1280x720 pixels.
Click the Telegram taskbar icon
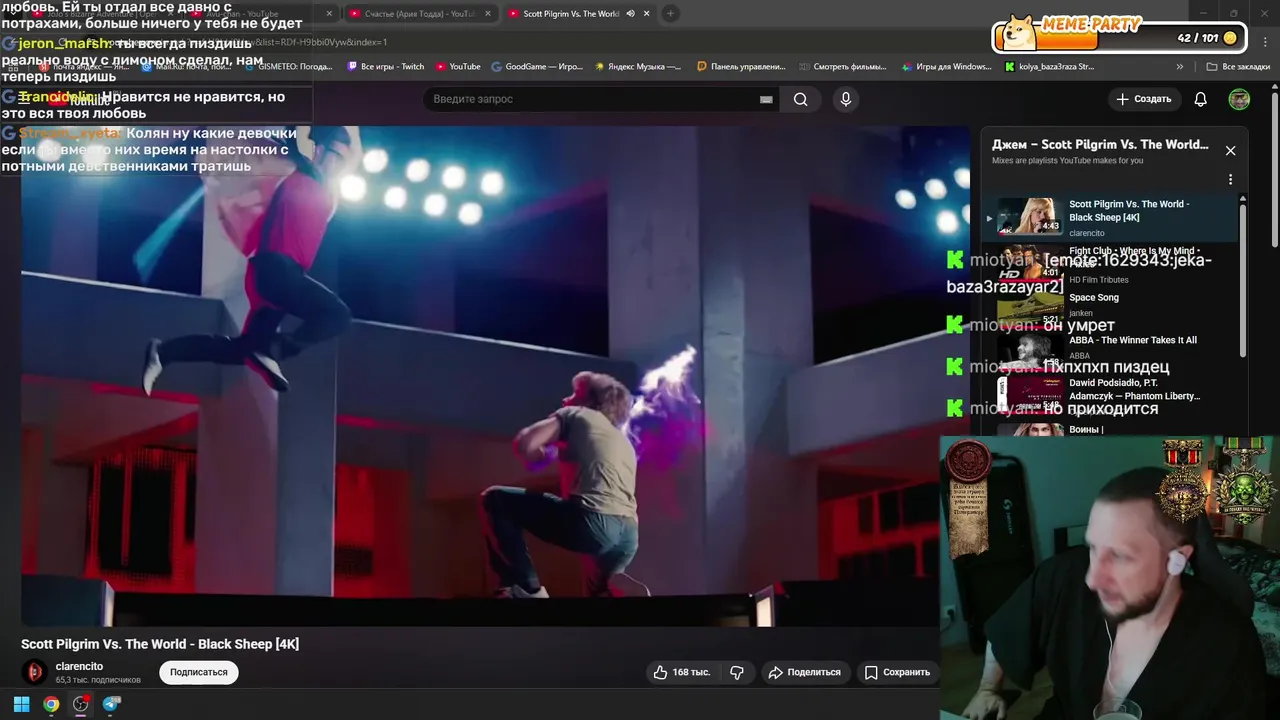[111, 704]
